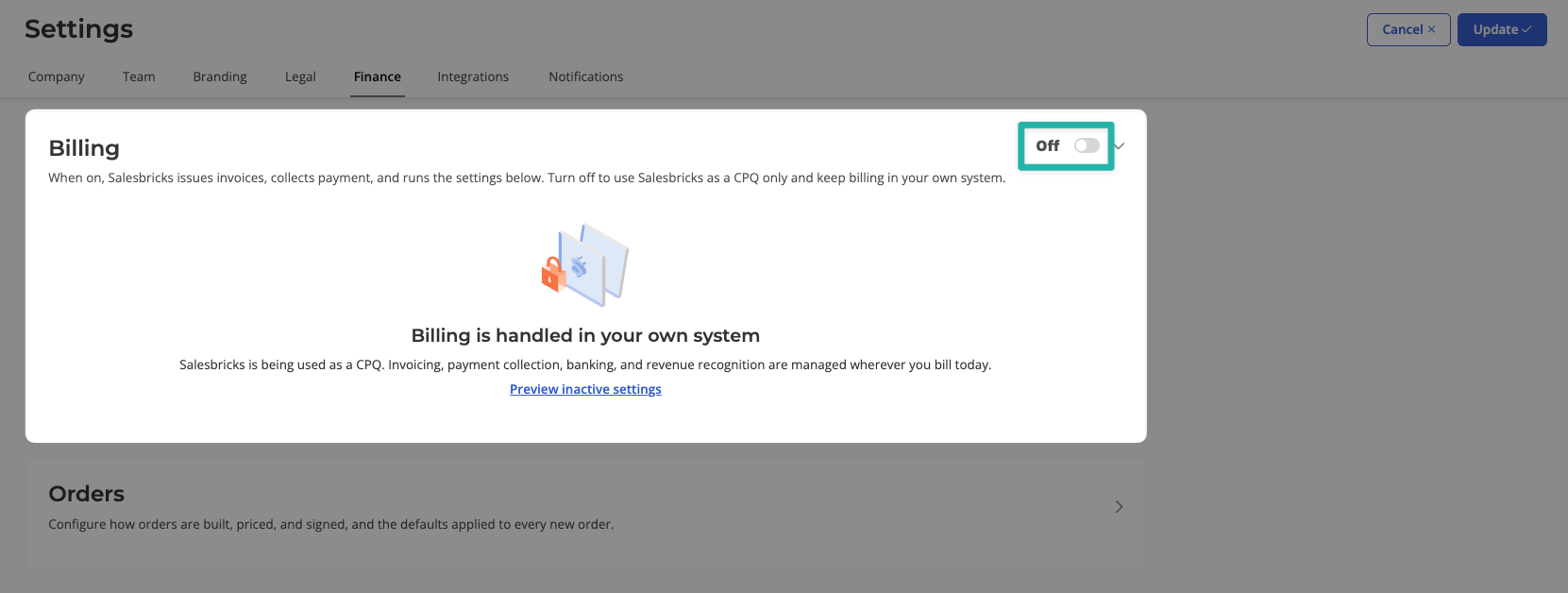1568x593 pixels.
Task: Open the Company tab
Action: click(x=57, y=76)
